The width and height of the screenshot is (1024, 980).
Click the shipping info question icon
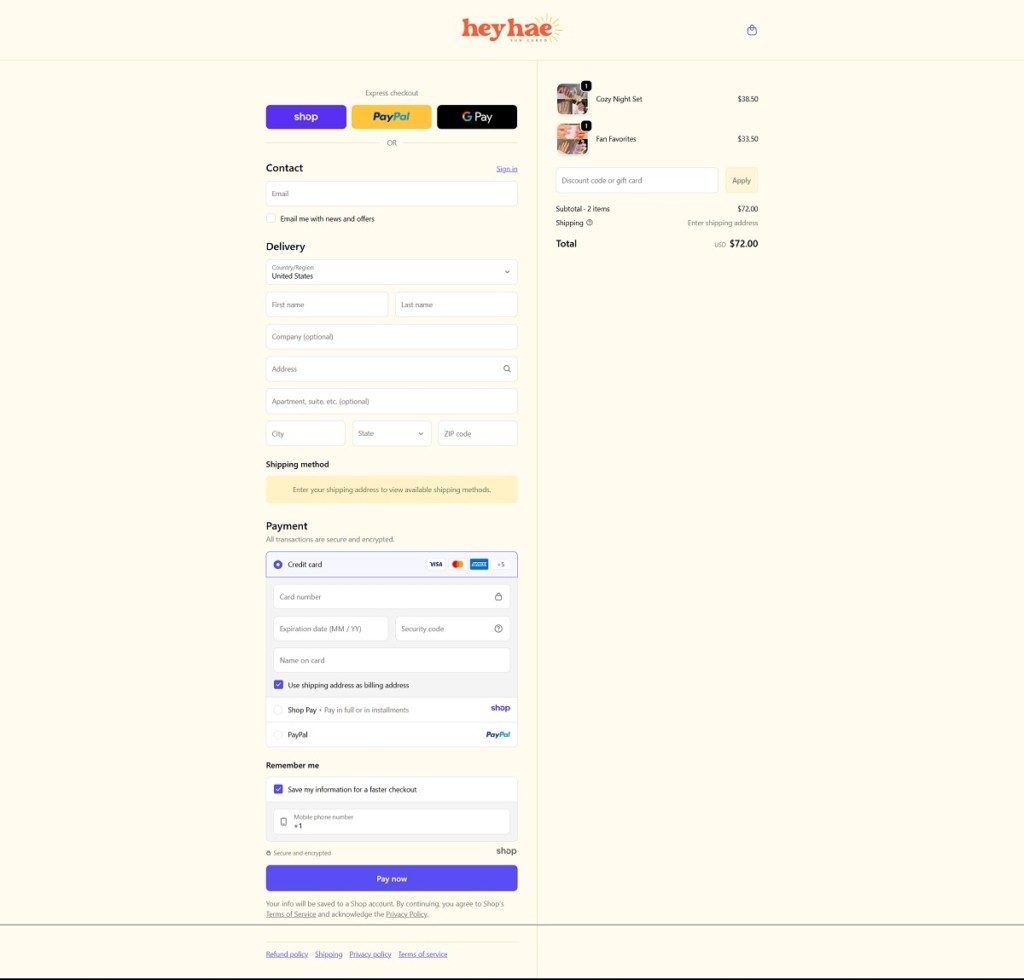589,223
